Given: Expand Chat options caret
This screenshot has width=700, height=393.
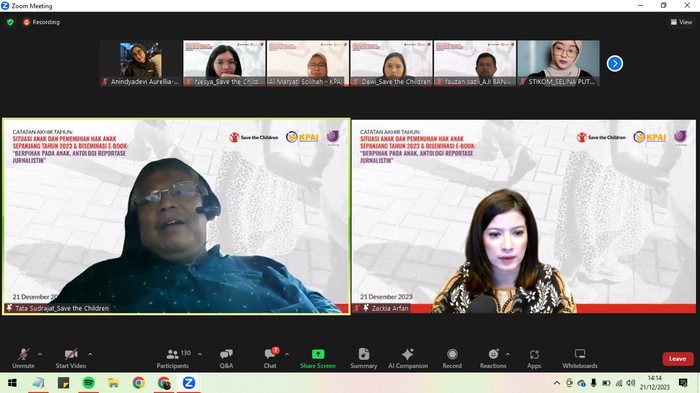Looking at the screenshot, I should [287, 354].
